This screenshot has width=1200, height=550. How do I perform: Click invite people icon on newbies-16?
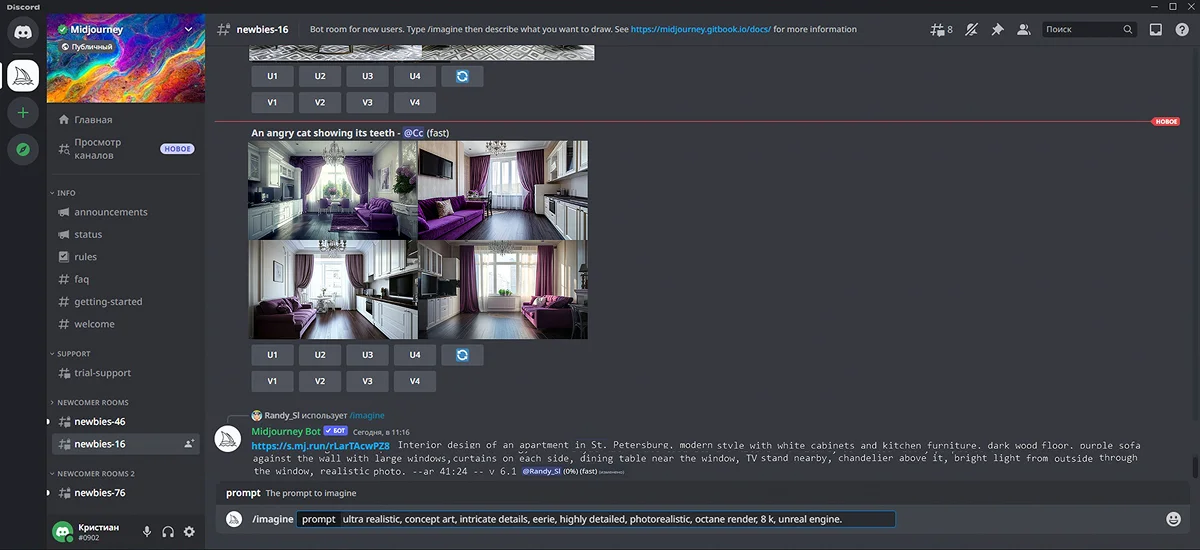(x=189, y=444)
